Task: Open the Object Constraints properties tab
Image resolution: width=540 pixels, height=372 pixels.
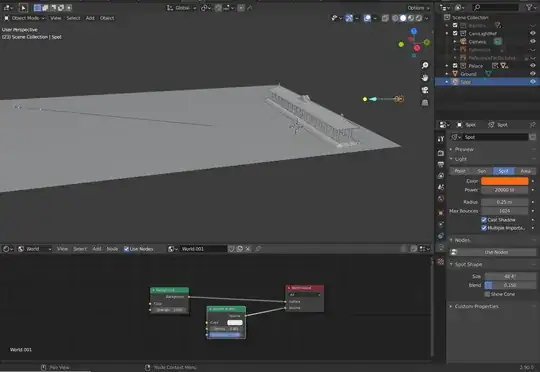Action: pos(441,236)
